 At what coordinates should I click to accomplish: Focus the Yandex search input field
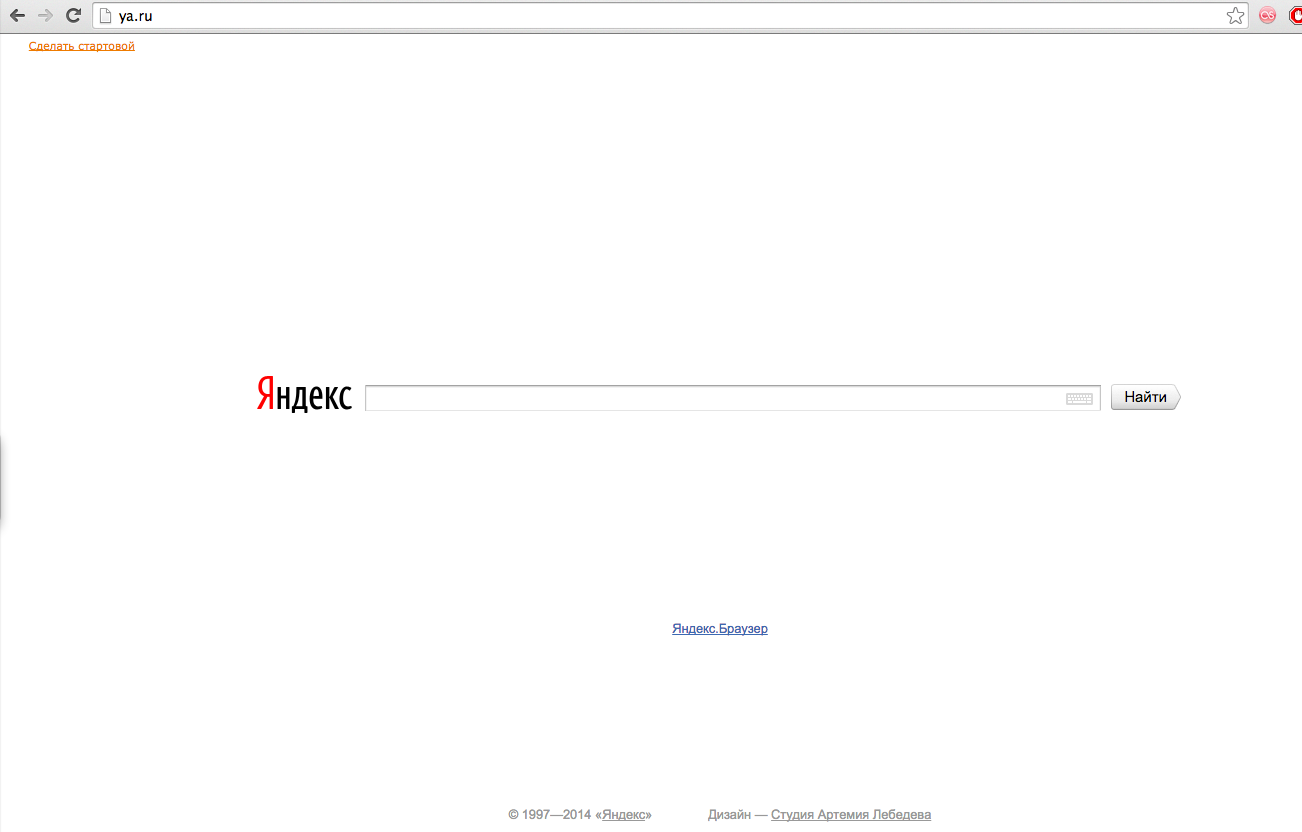click(732, 398)
